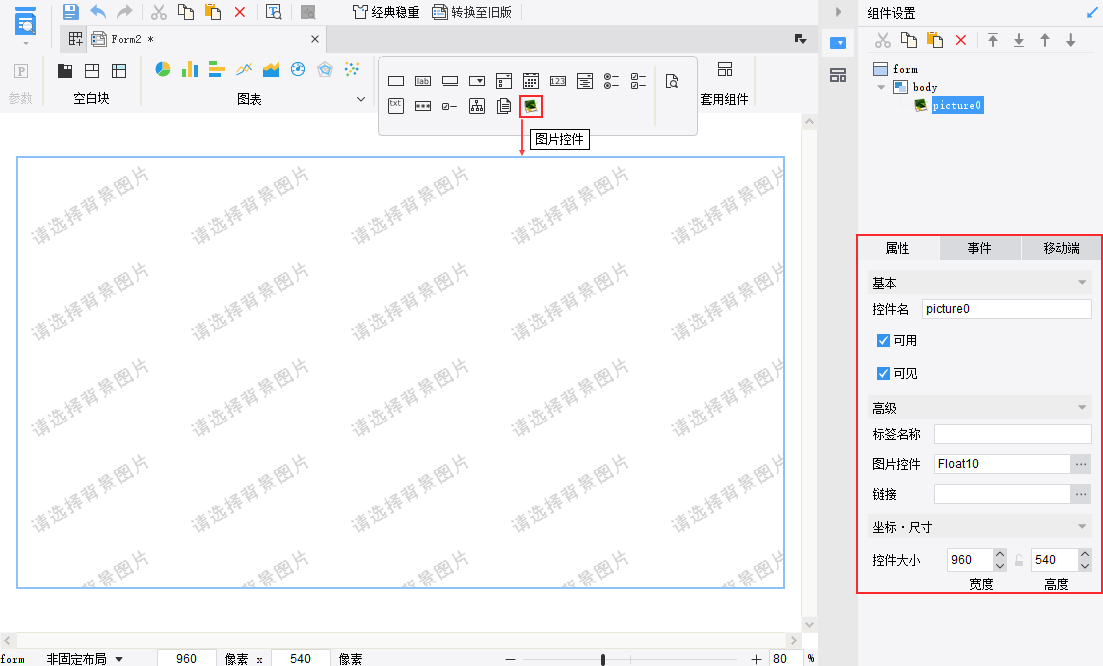Undo the last action

pos(98,12)
